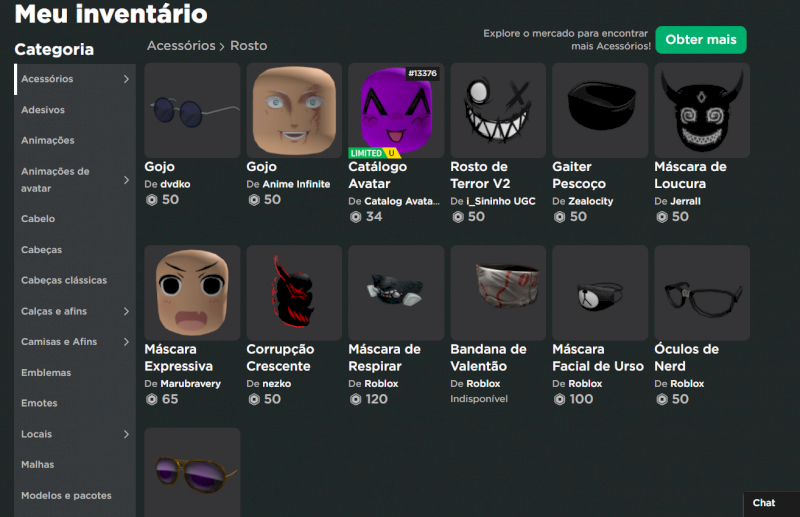Click the Corrupção Crescente title
Screen dimensions: 800x517
pos(280,357)
